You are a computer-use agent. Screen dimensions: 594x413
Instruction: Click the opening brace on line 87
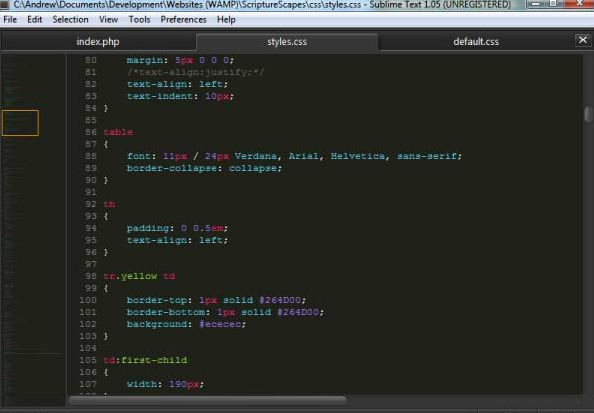[x=106, y=144]
